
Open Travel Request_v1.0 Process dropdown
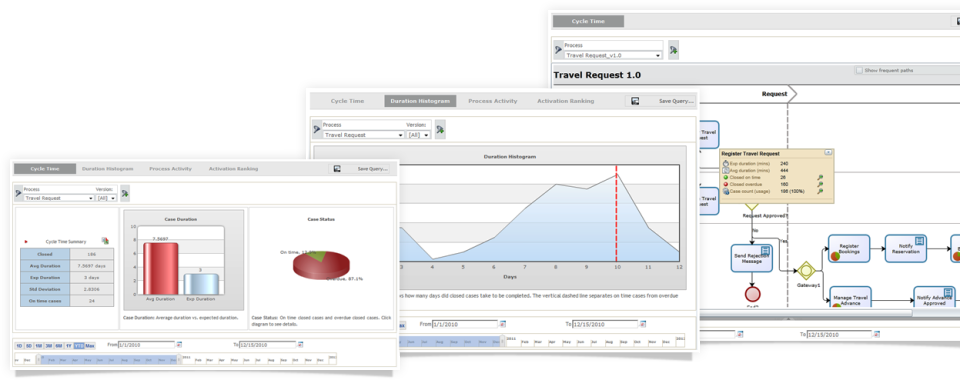click(x=613, y=55)
